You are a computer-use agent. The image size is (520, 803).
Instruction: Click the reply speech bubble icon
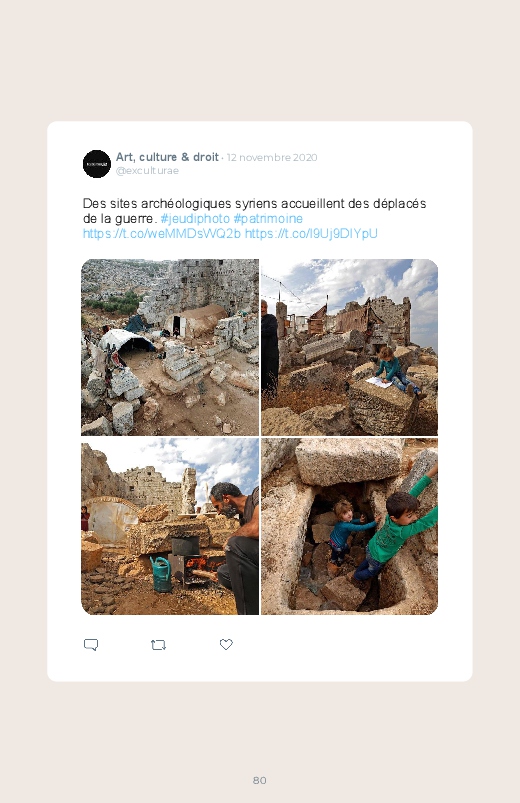91,644
